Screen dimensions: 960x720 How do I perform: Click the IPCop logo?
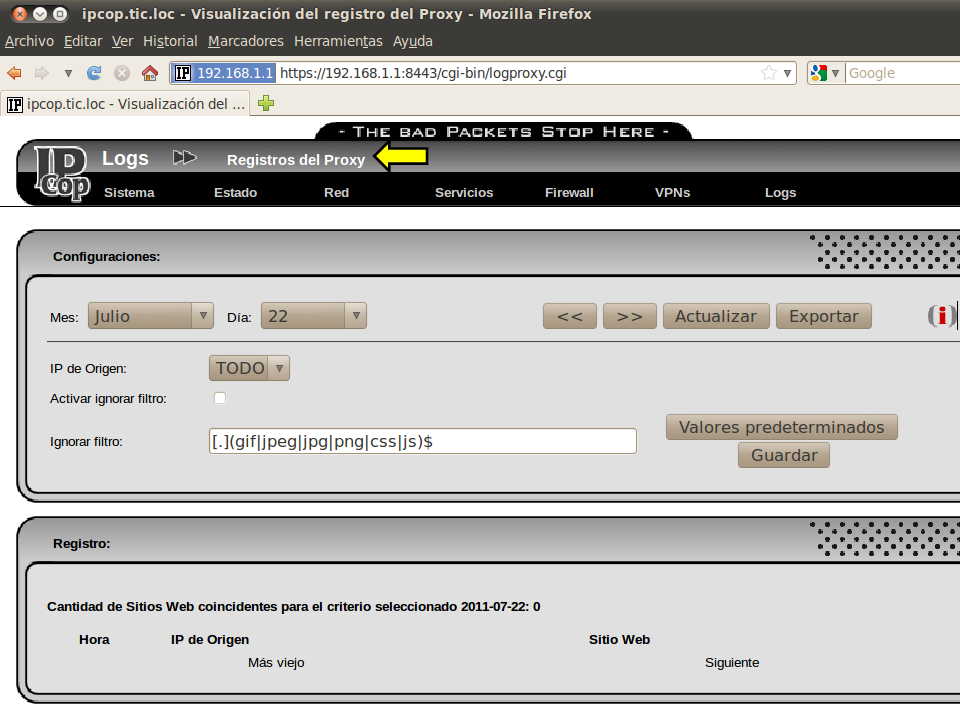pyautogui.click(x=58, y=173)
